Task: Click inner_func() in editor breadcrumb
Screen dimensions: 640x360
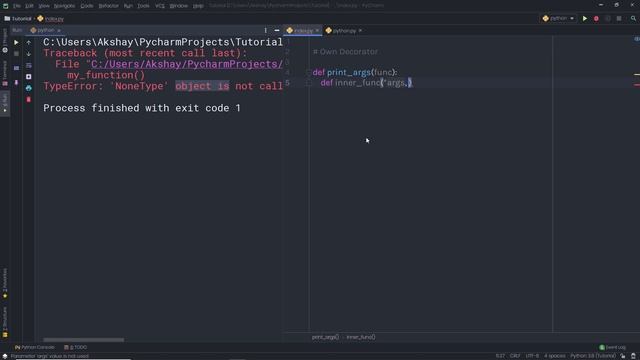Action: click(361, 337)
